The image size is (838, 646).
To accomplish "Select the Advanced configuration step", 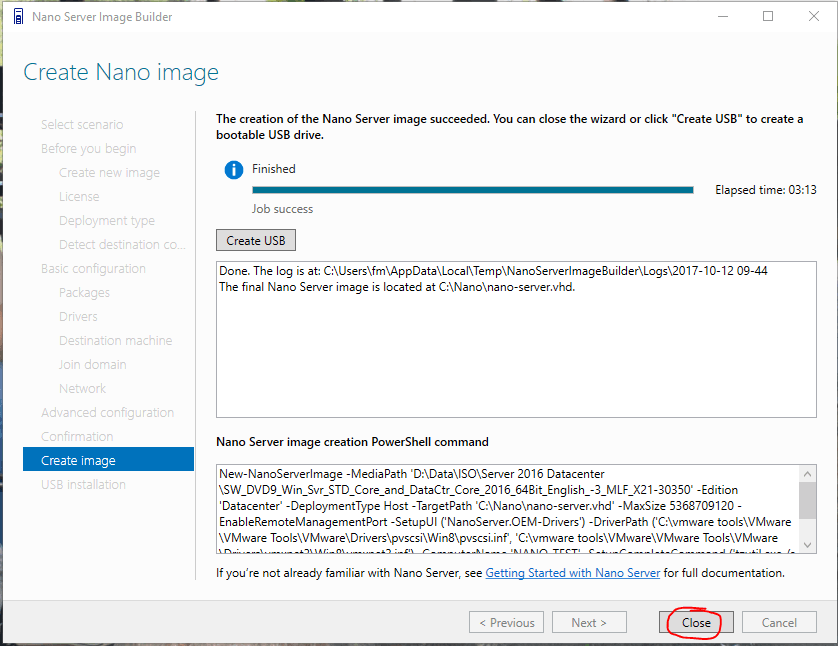I will coord(108,412).
